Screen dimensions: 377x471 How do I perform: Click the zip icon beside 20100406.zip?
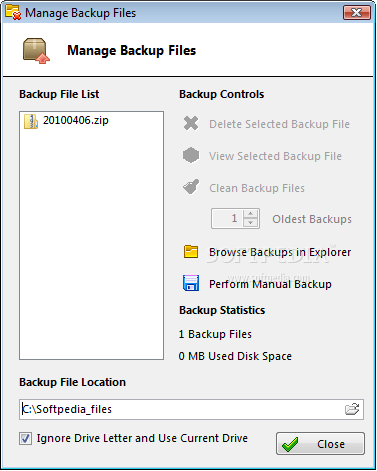click(31, 121)
